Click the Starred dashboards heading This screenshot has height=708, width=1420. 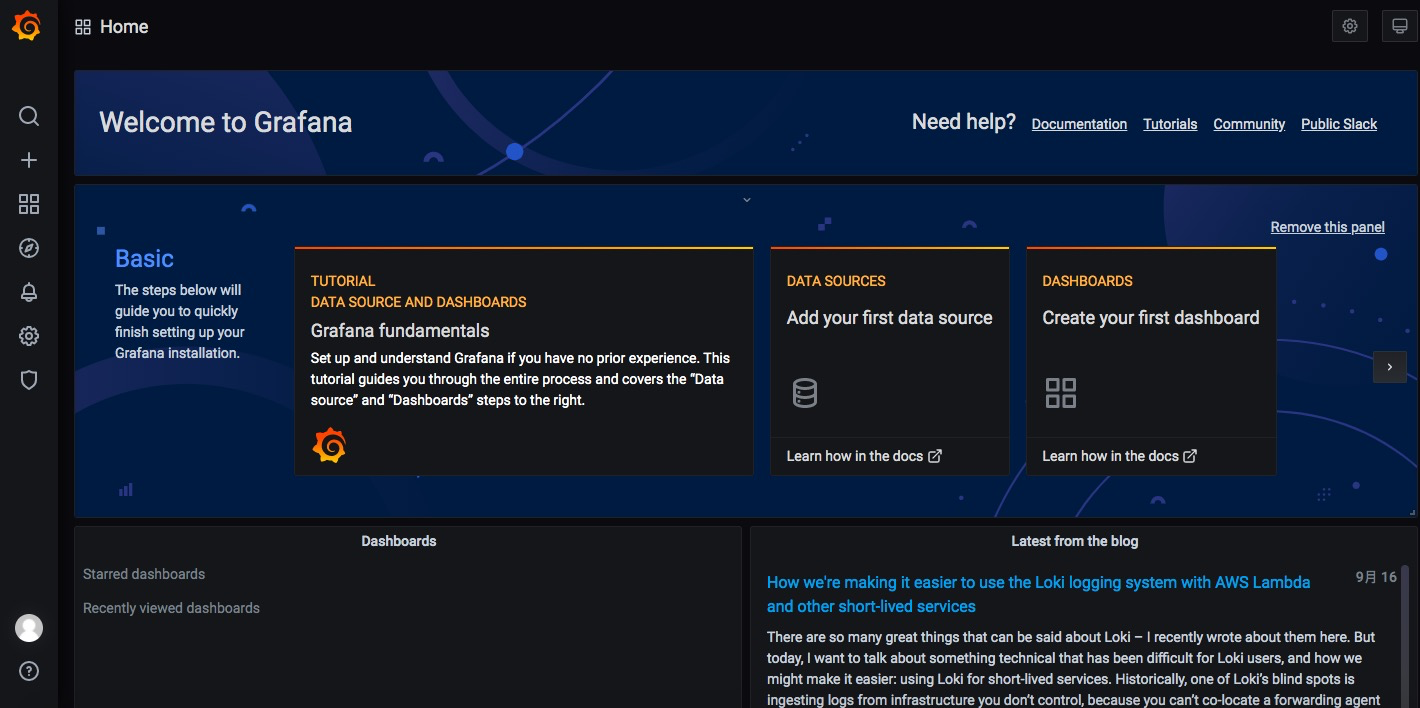[144, 574]
